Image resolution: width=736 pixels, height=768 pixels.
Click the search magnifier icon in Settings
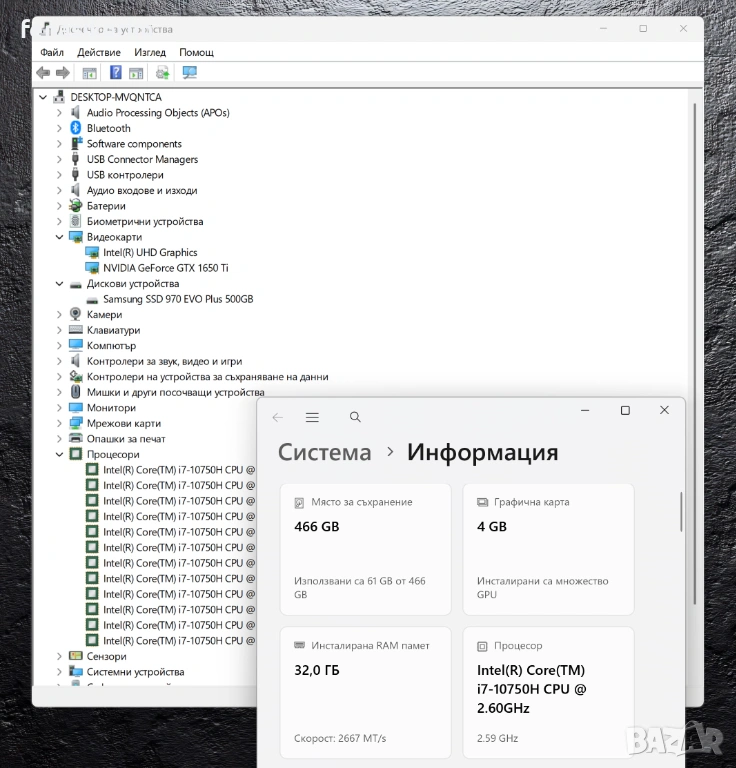(355, 417)
